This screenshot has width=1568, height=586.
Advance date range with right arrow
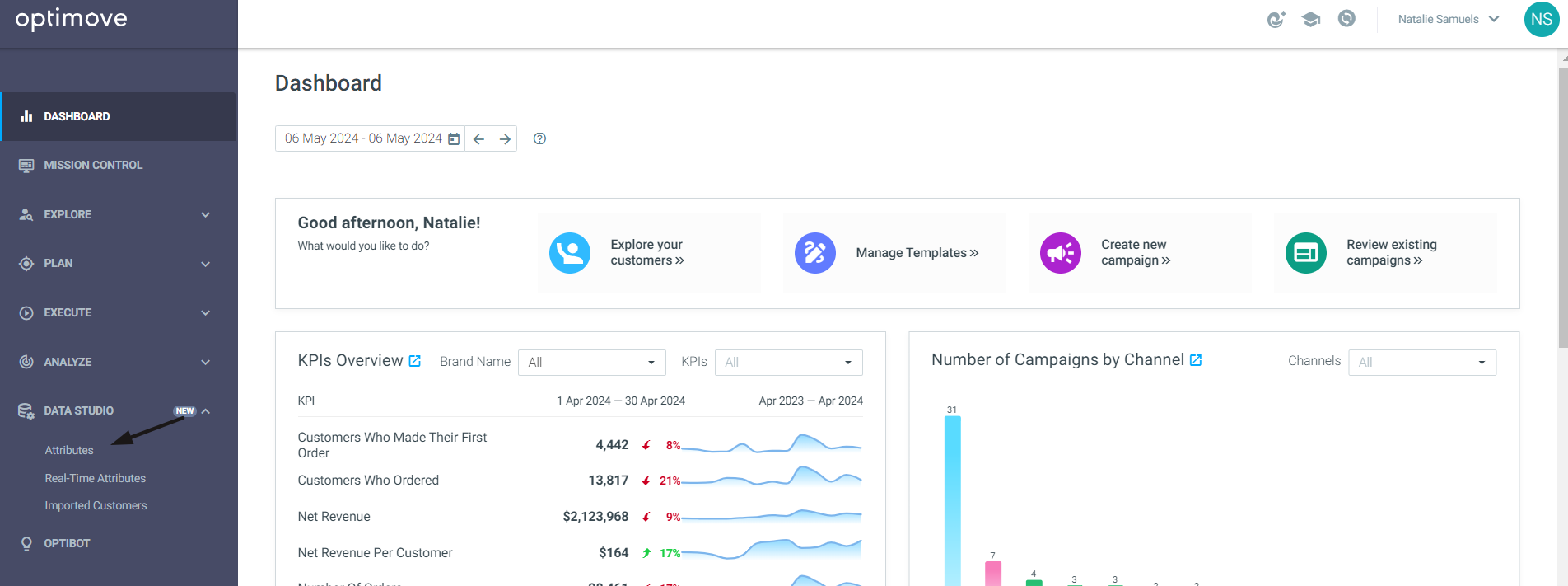(505, 138)
